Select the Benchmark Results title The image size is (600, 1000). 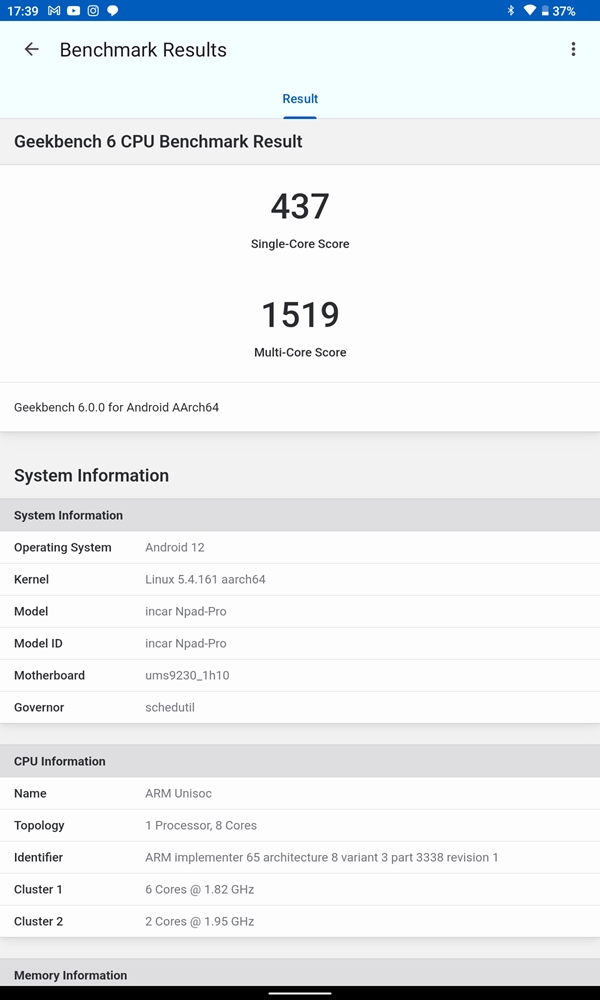[x=143, y=50]
